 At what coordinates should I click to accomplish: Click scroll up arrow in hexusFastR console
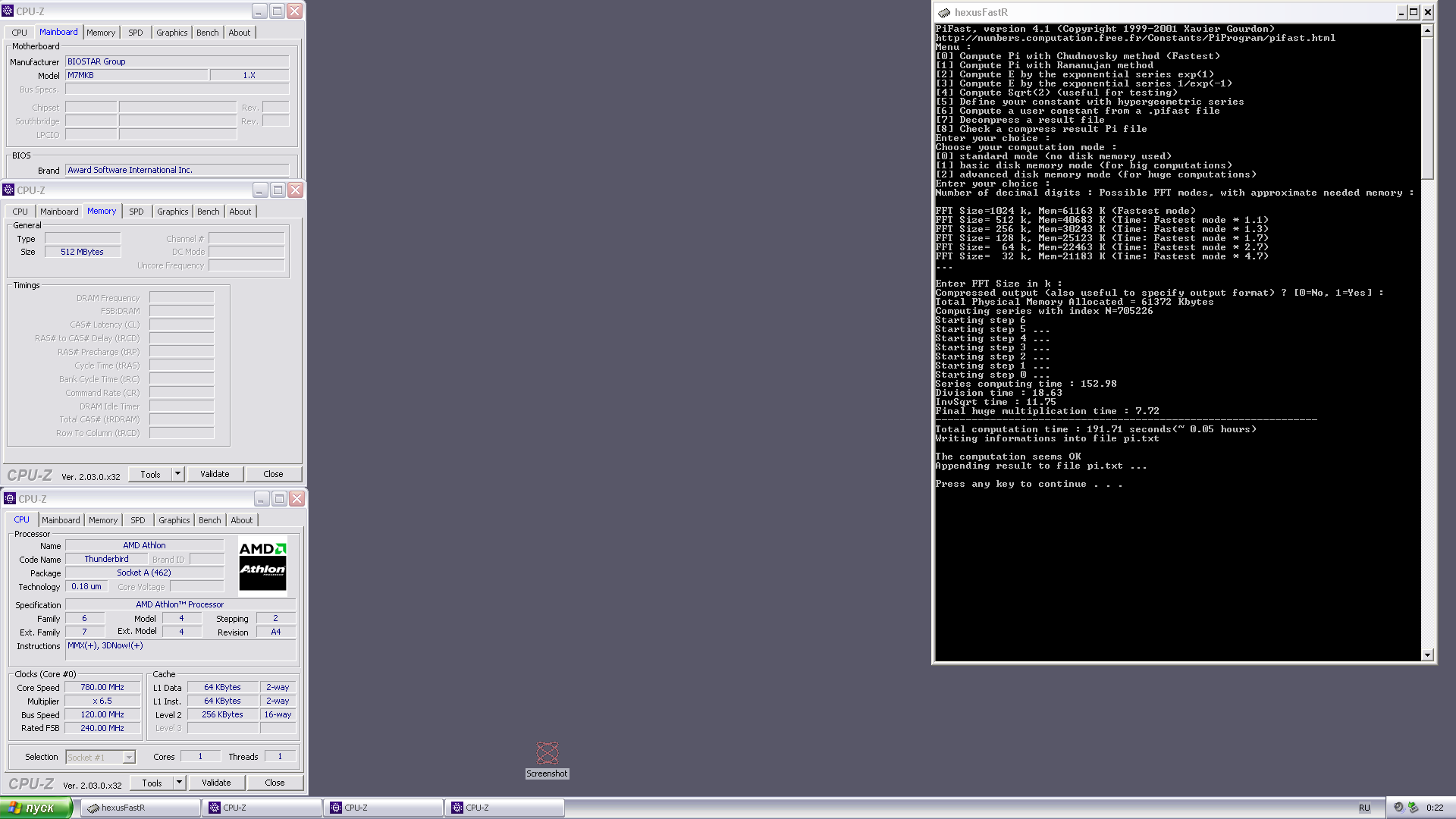pyautogui.click(x=1427, y=30)
